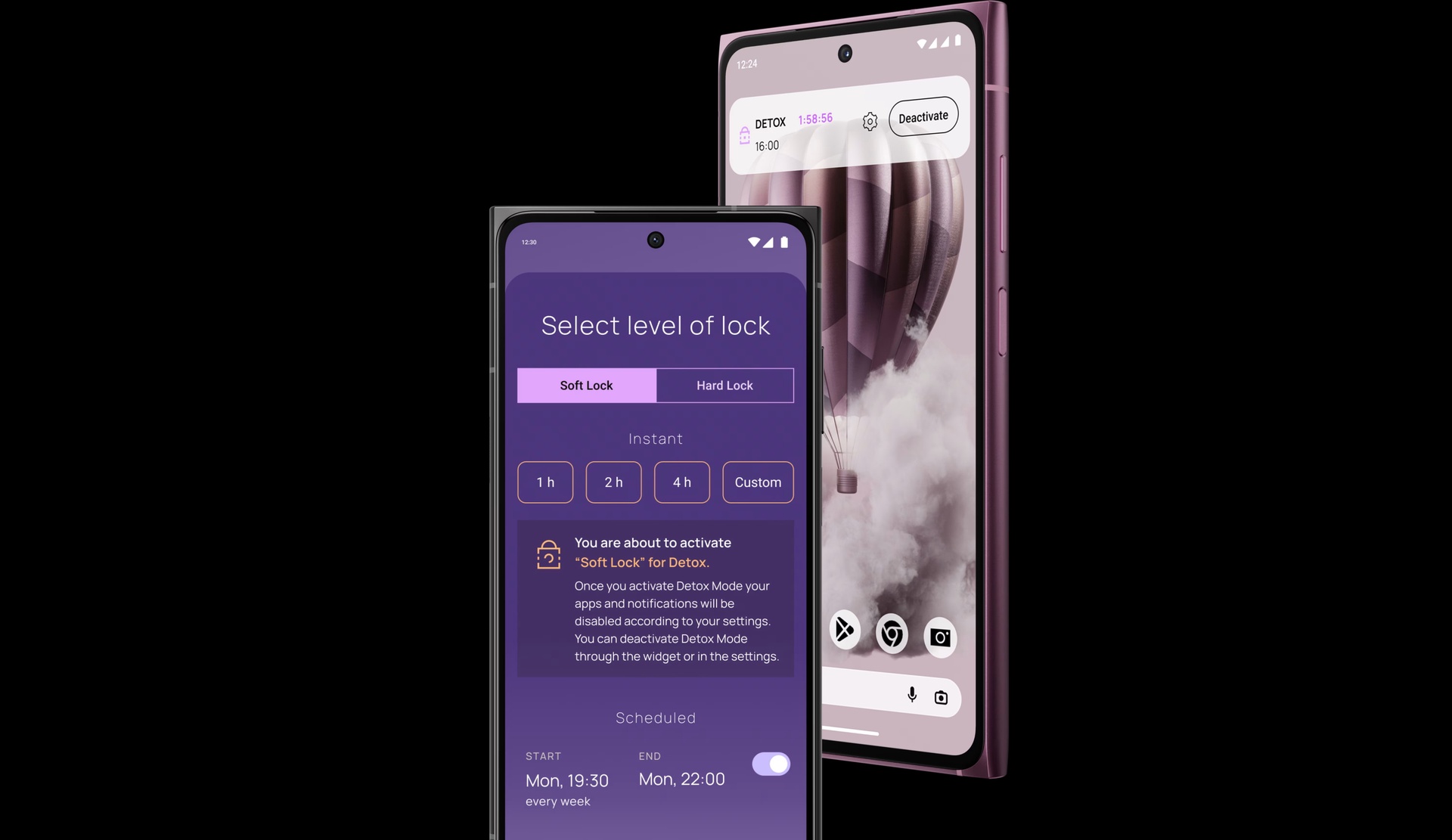1452x840 pixels.
Task: Open Detox settings via gear icon
Action: [869, 118]
